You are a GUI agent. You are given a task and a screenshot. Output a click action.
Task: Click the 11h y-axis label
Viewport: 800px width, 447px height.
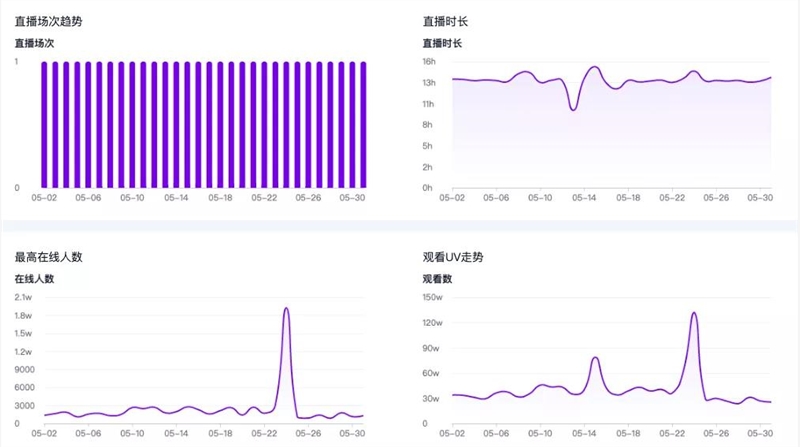[x=428, y=104]
